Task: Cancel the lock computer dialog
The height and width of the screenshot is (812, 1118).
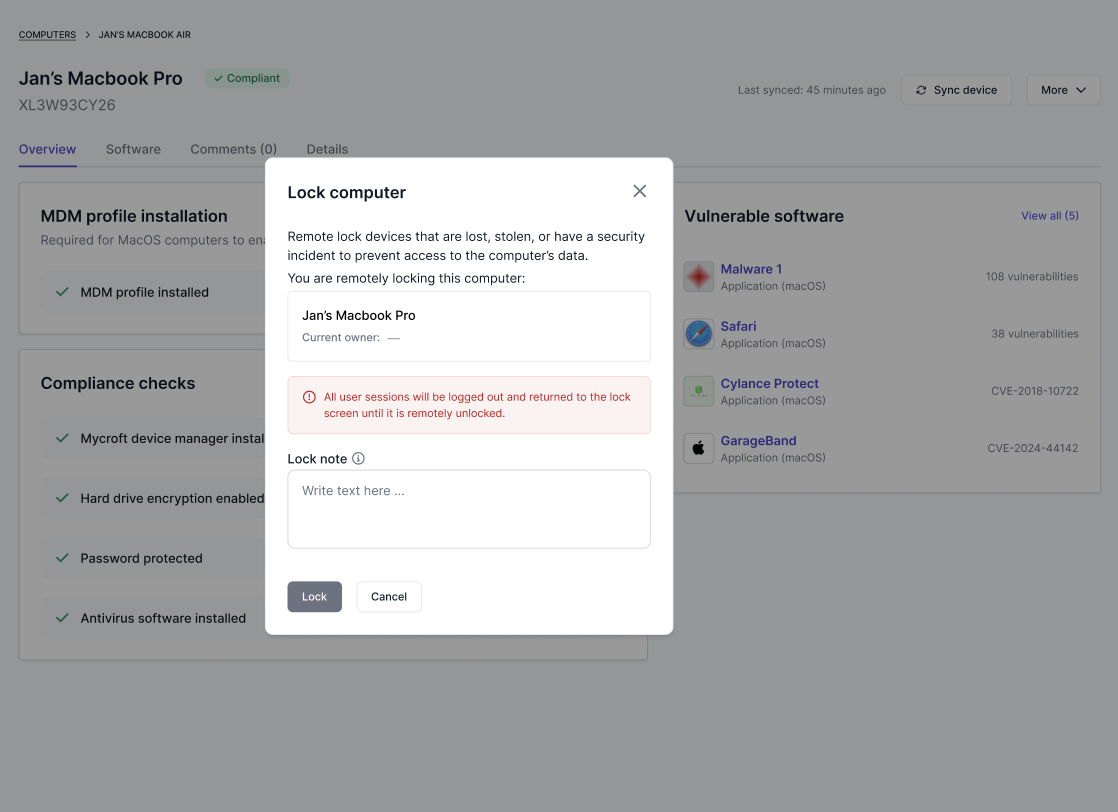Action: pos(389,597)
